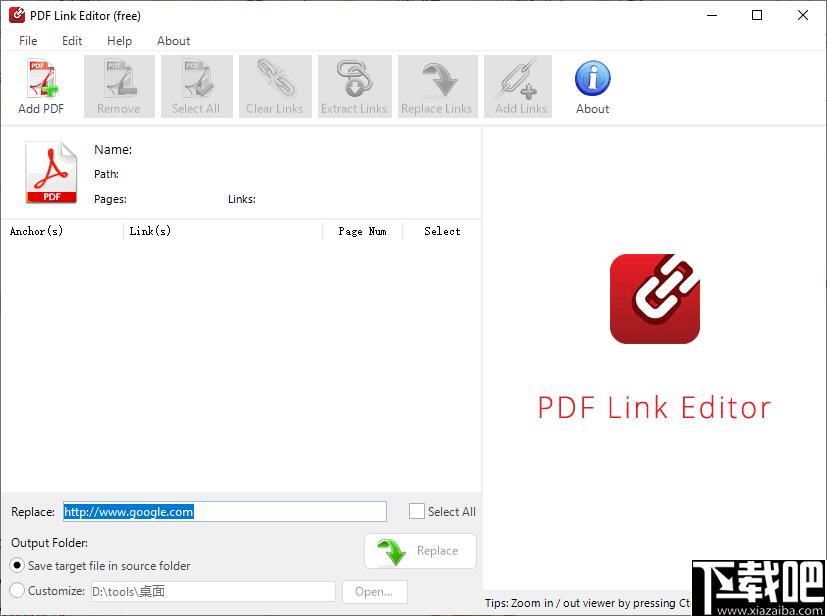Click the Open... folder button
The height and width of the screenshot is (616, 827).
tap(374, 591)
